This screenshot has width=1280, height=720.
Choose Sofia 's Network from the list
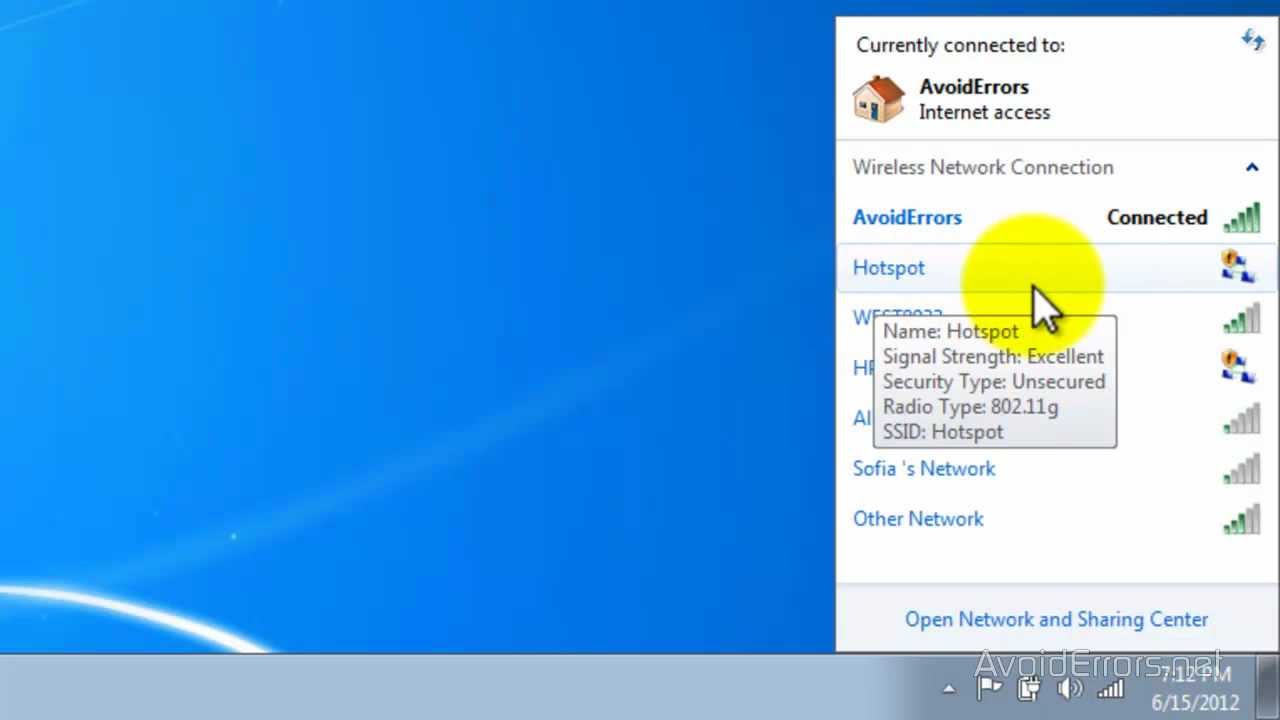[x=924, y=468]
